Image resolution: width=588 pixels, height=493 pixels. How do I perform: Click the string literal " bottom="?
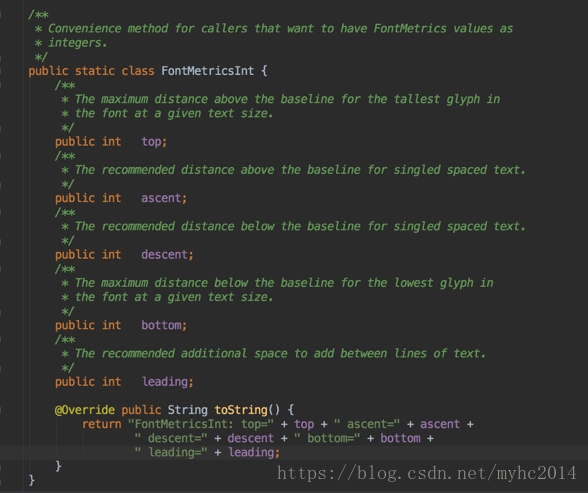click(327, 438)
